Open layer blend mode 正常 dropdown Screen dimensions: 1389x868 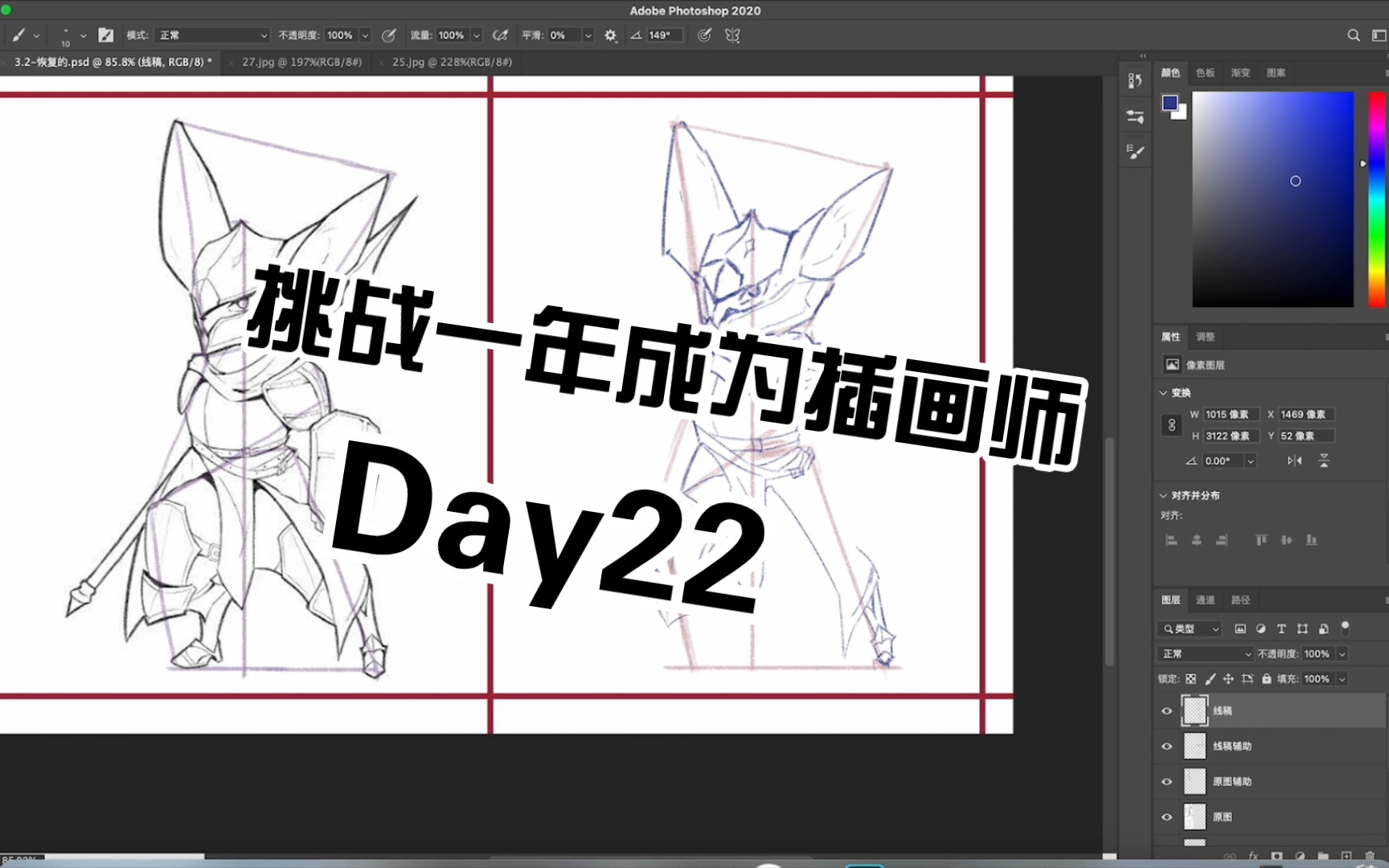[1205, 653]
